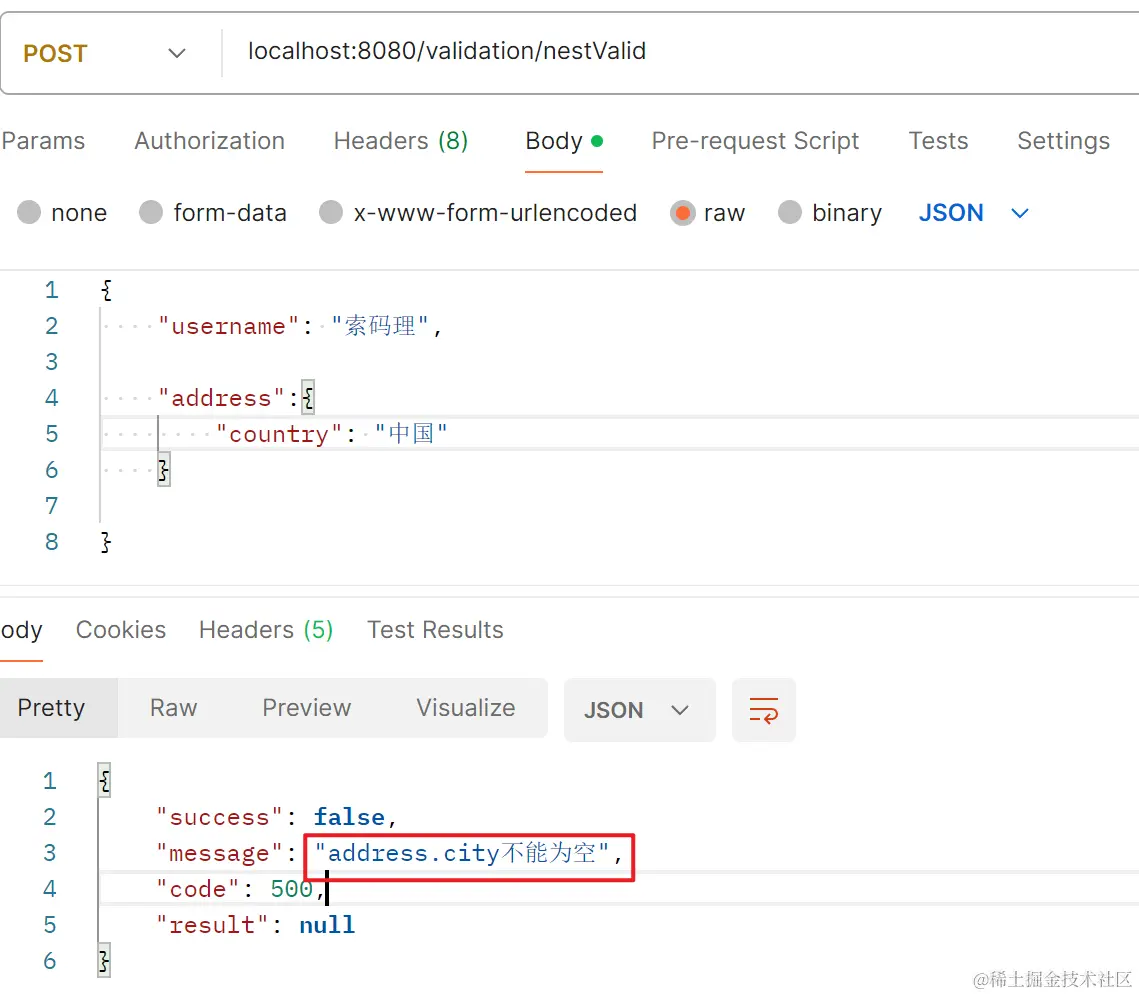Screen dimensions: 1139x996
Task: Click the "address" key in request body
Action: 221,398
